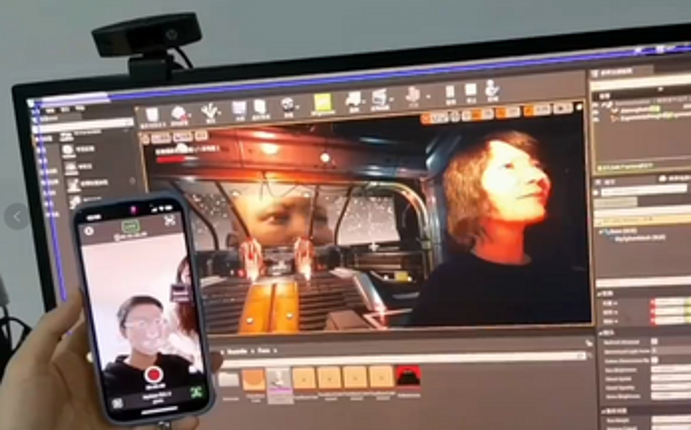Open the Marketplace toolbar icon
The width and height of the screenshot is (691, 430).
260,108
